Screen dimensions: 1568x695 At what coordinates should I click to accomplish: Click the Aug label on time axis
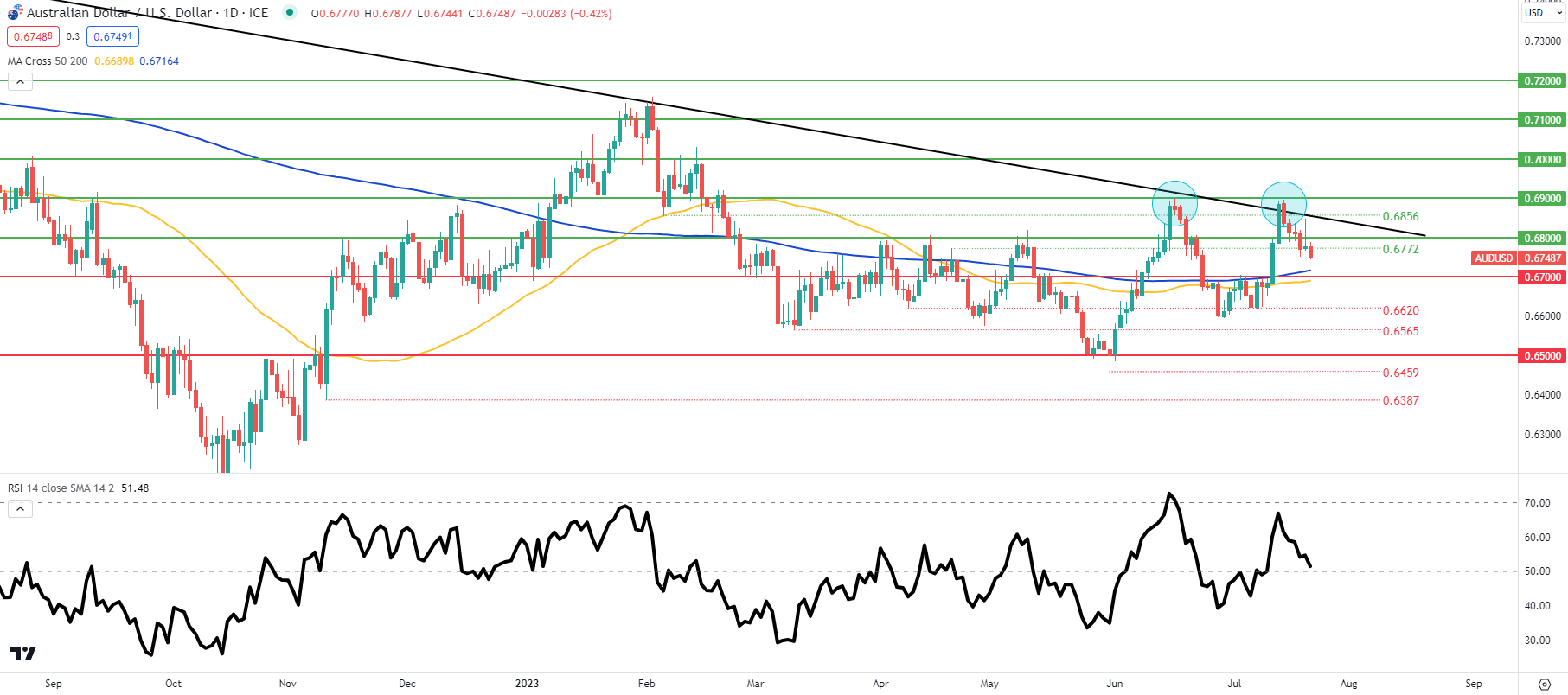tap(1348, 684)
